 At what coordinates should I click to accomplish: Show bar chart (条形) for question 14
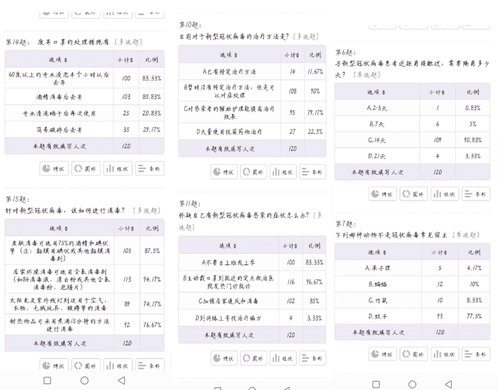click(150, 169)
